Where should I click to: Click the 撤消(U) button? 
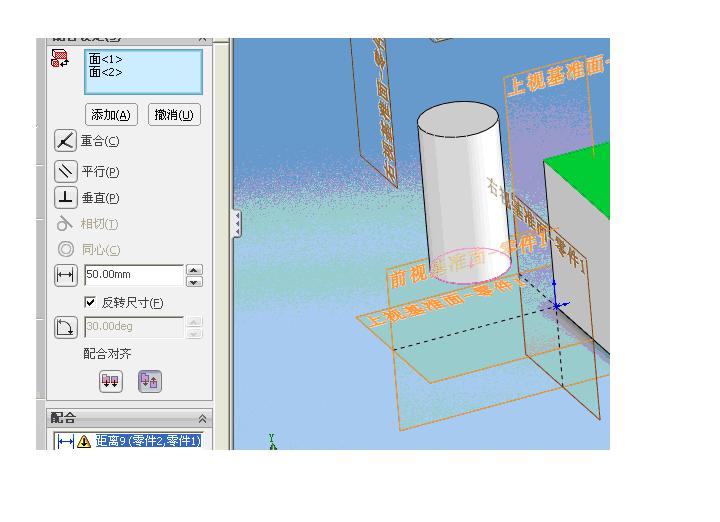(x=174, y=114)
